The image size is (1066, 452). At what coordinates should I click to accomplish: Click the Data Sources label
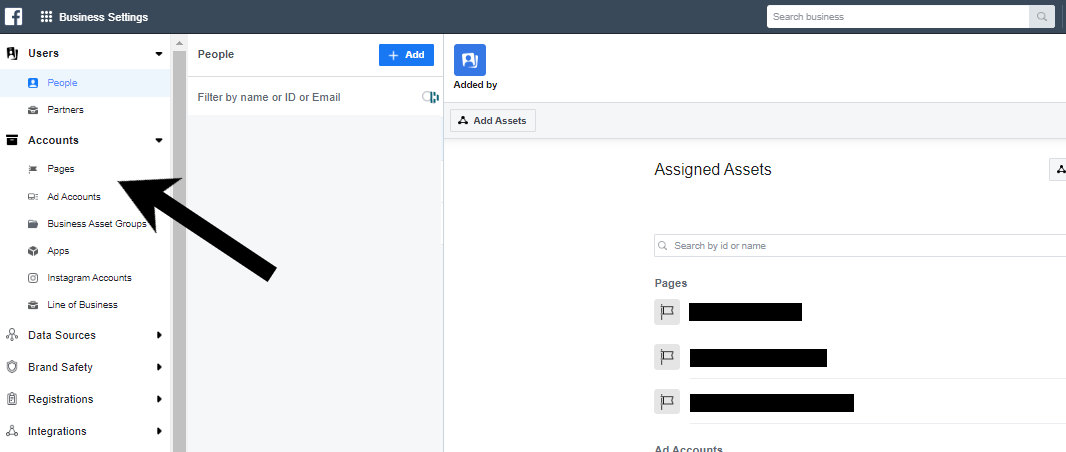62,335
